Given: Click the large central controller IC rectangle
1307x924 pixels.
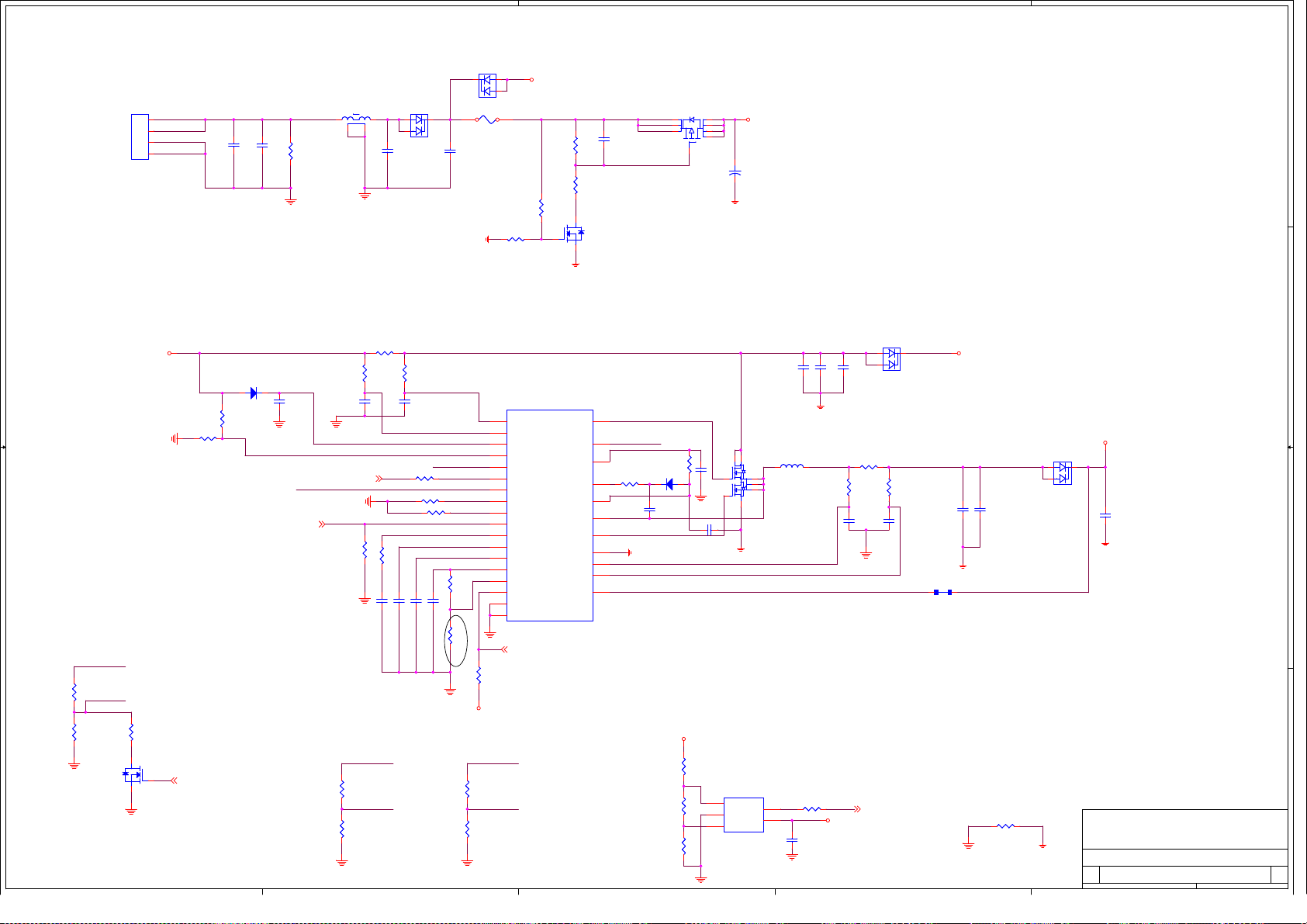Looking at the screenshot, I should pyautogui.click(x=549, y=515).
